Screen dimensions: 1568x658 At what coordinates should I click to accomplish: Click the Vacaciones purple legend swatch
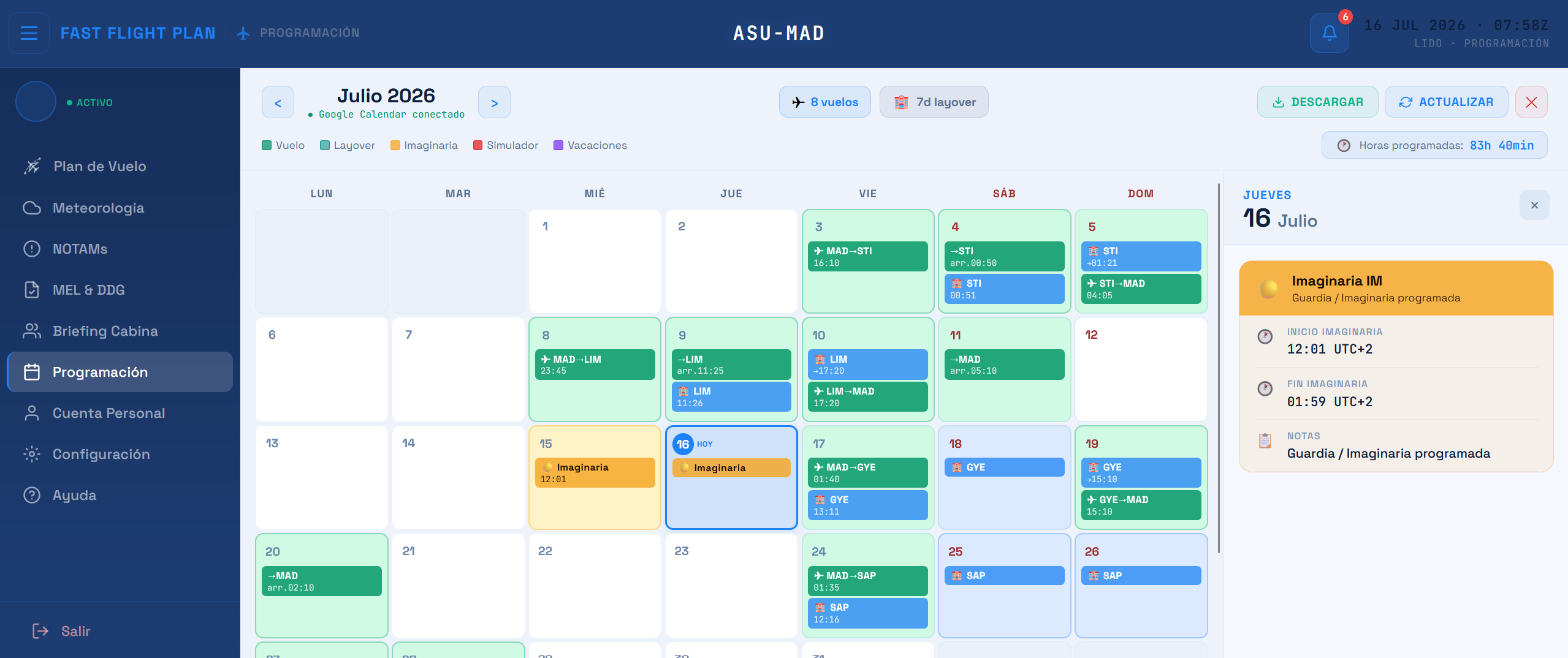[x=558, y=145]
